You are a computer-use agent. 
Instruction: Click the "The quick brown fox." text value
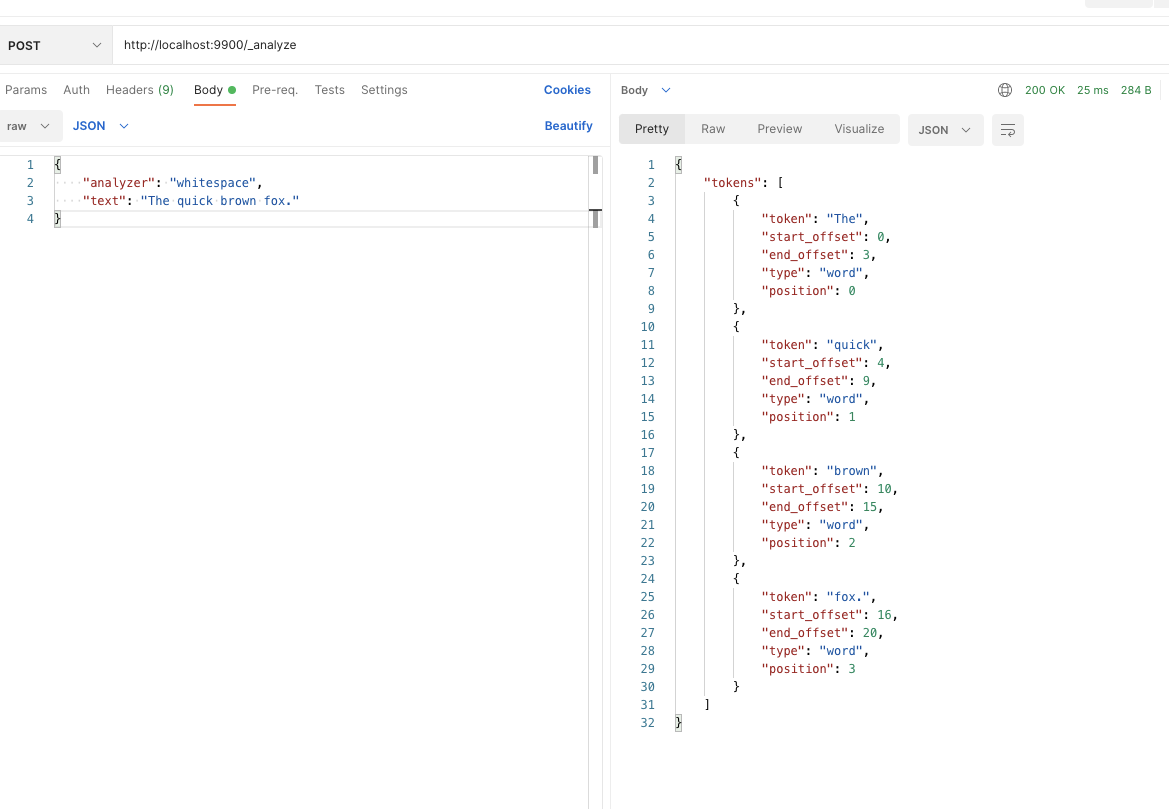click(x=220, y=201)
